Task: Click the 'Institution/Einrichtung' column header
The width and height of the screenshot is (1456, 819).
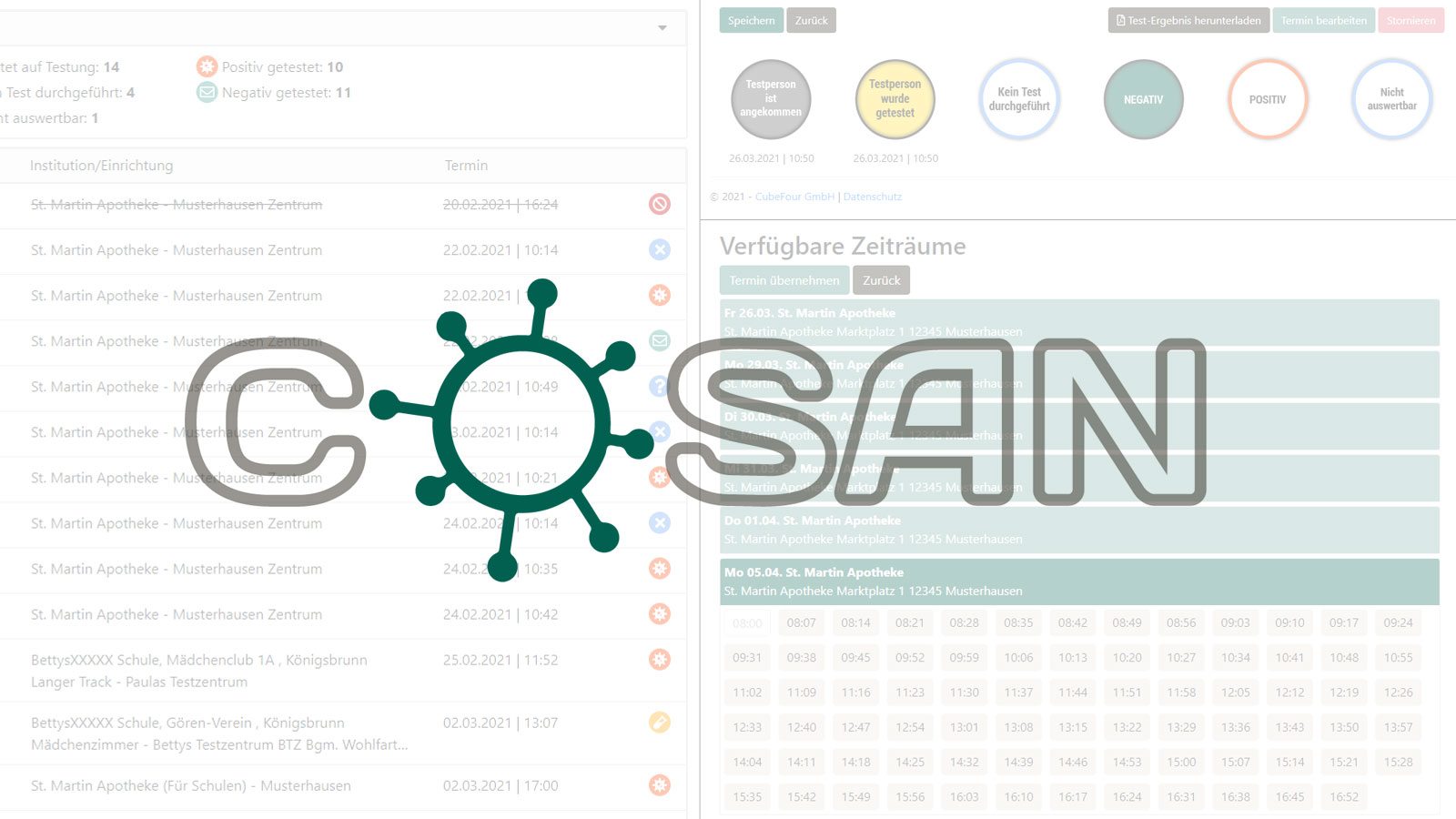Action: point(101,165)
